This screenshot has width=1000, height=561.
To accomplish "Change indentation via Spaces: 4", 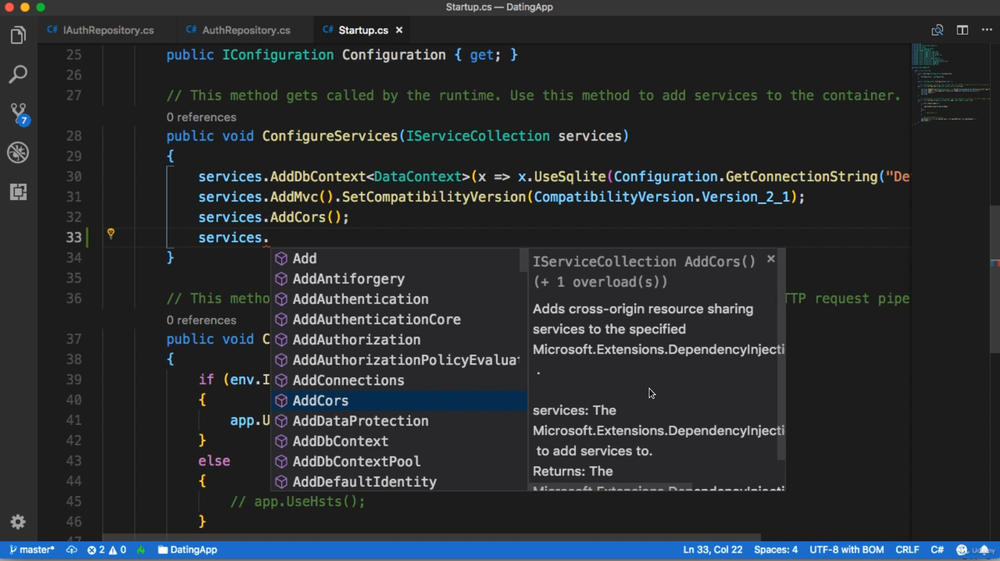I will [x=776, y=550].
